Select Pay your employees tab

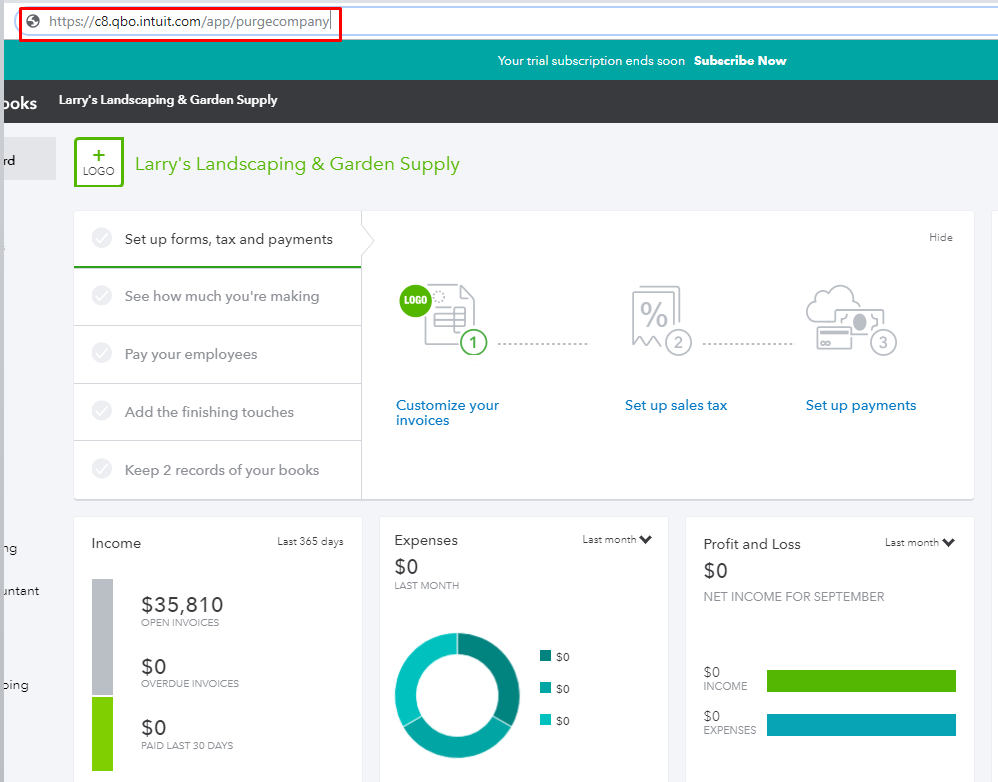218,354
